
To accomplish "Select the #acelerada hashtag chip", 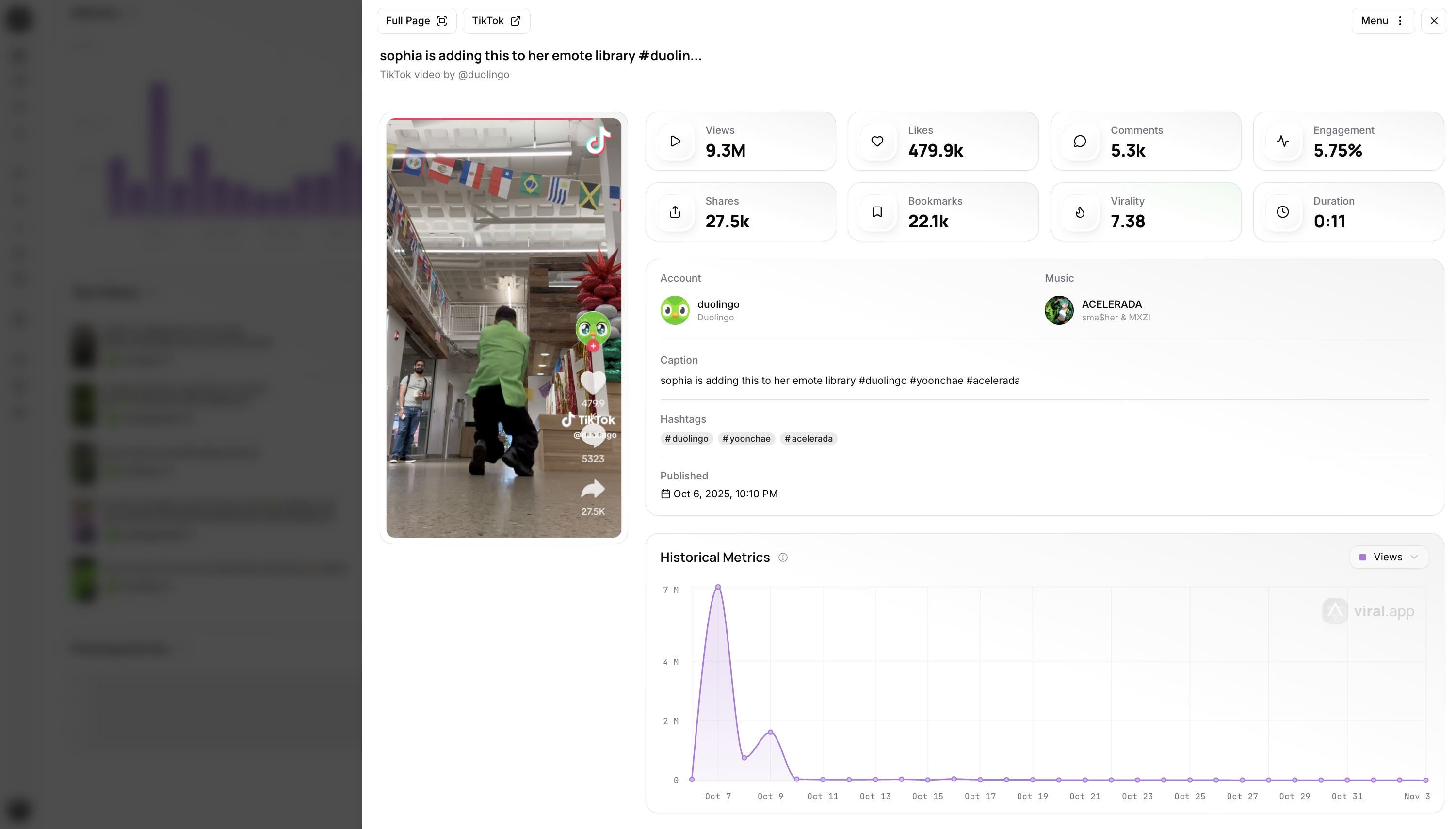I will tap(809, 438).
